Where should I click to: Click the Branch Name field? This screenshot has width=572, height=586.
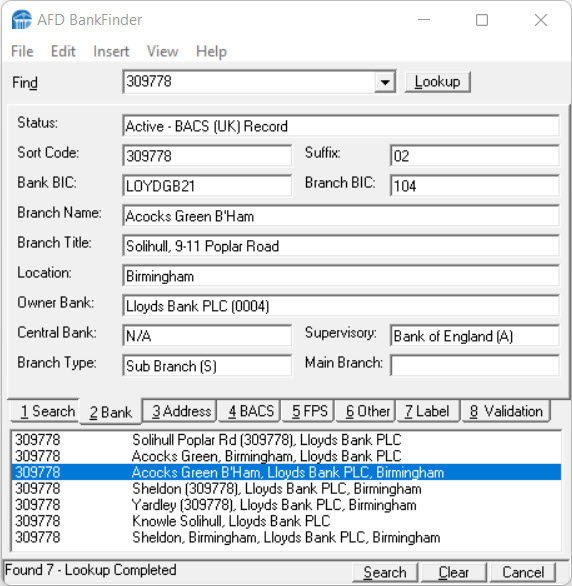(341, 216)
